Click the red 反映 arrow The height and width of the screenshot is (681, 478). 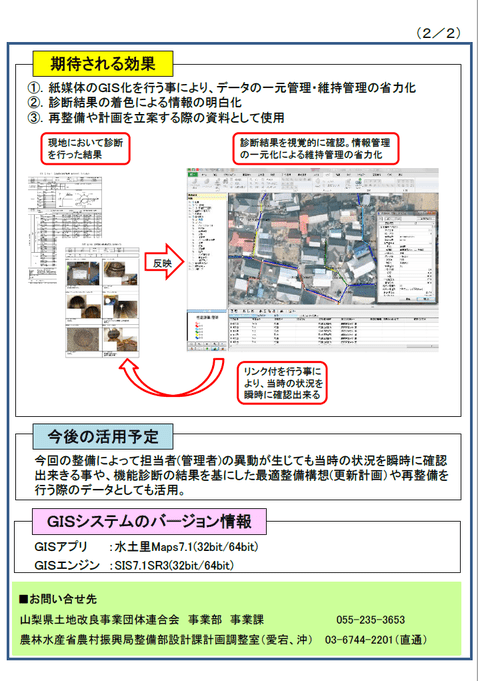pyautogui.click(x=164, y=262)
